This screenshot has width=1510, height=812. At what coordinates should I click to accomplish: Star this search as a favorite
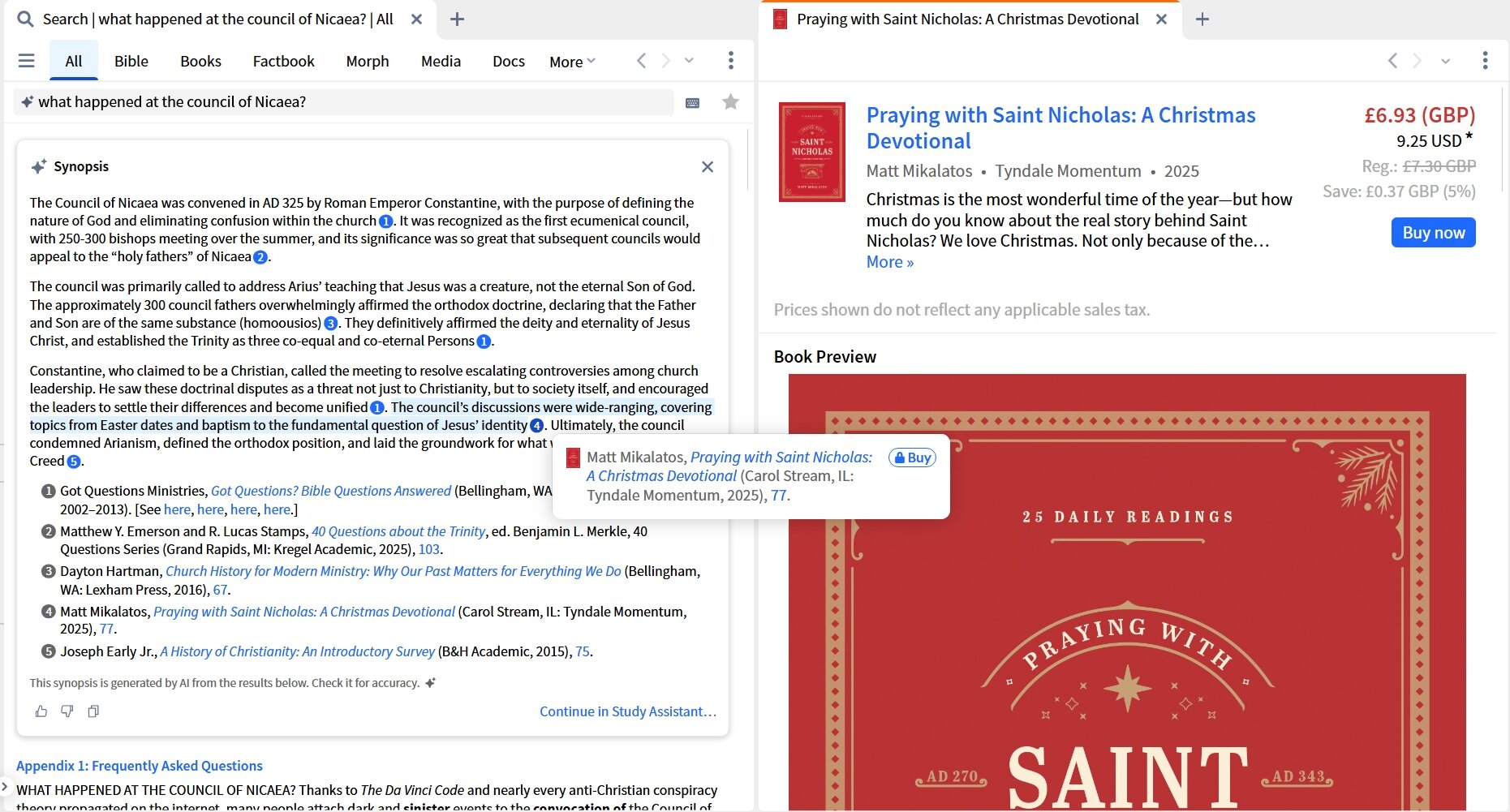click(730, 101)
